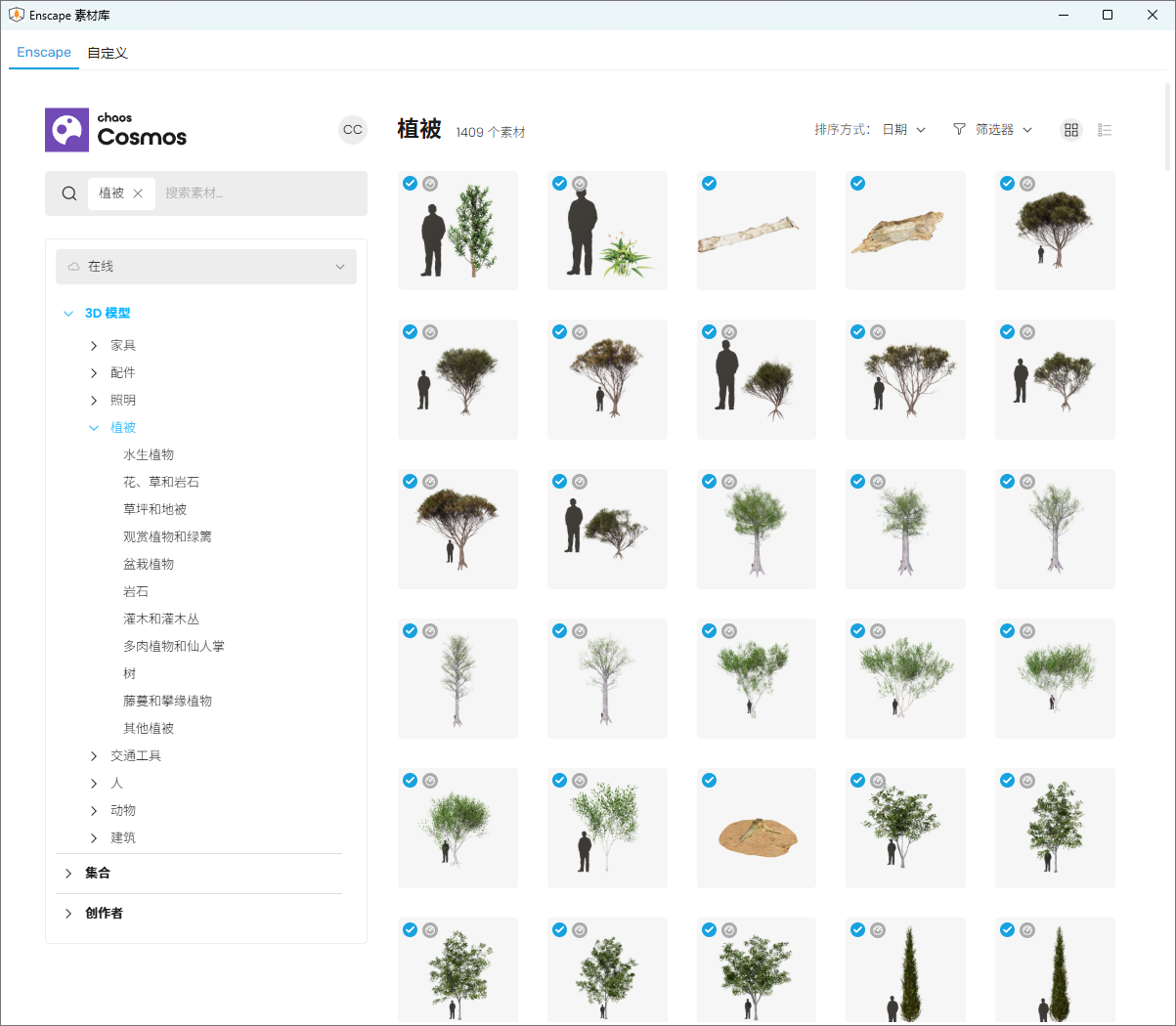Expand the 集合 section
The image size is (1176, 1026).
click(x=68, y=874)
